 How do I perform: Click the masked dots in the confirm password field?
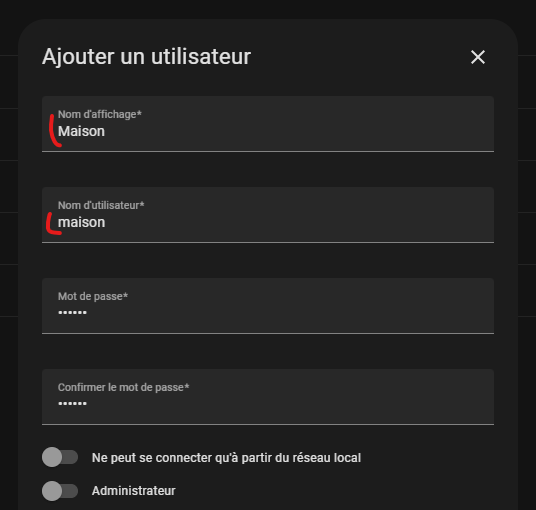(x=72, y=403)
